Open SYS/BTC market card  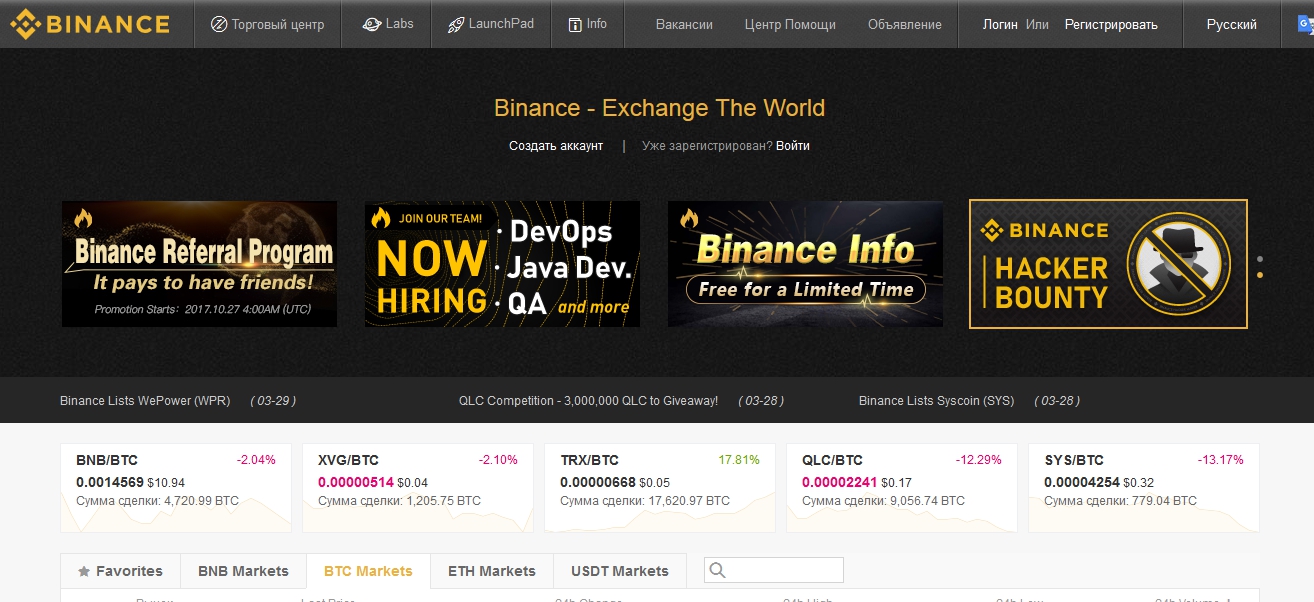(1144, 488)
